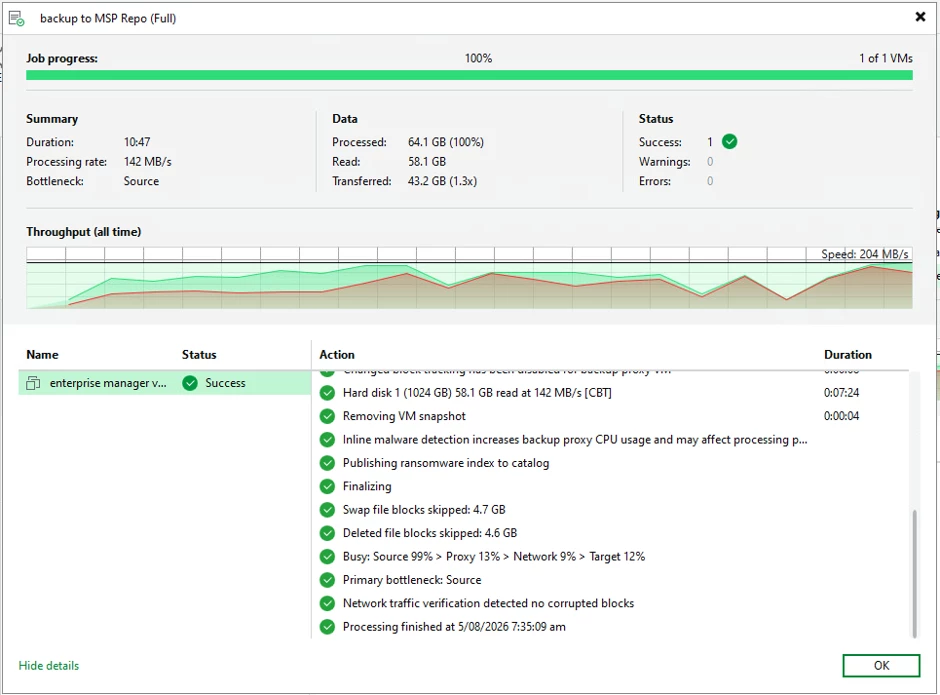940x695 pixels.
Task: Click the Bottleneck value Source in Summary
Action: (141, 181)
